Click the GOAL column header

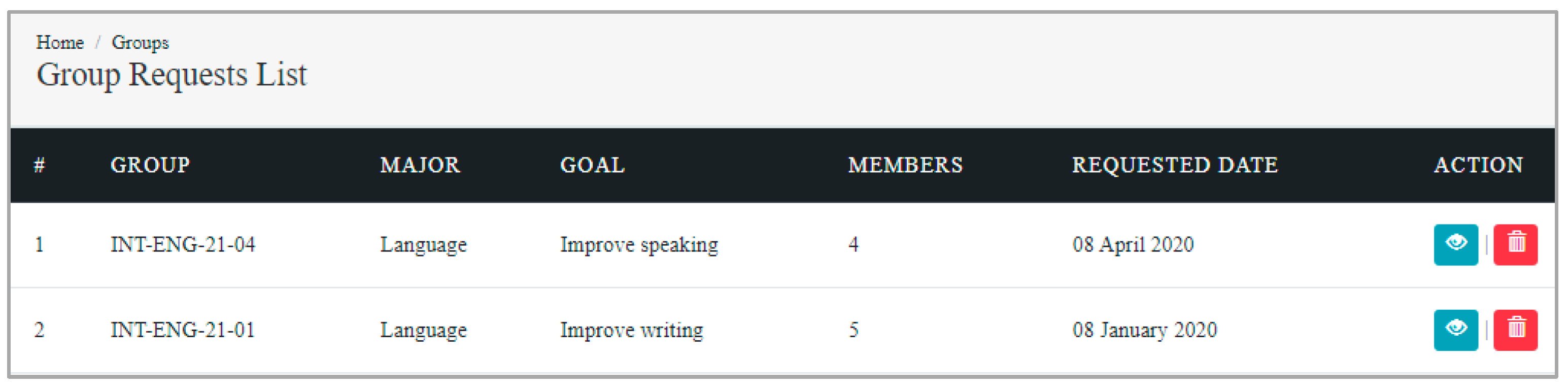592,165
